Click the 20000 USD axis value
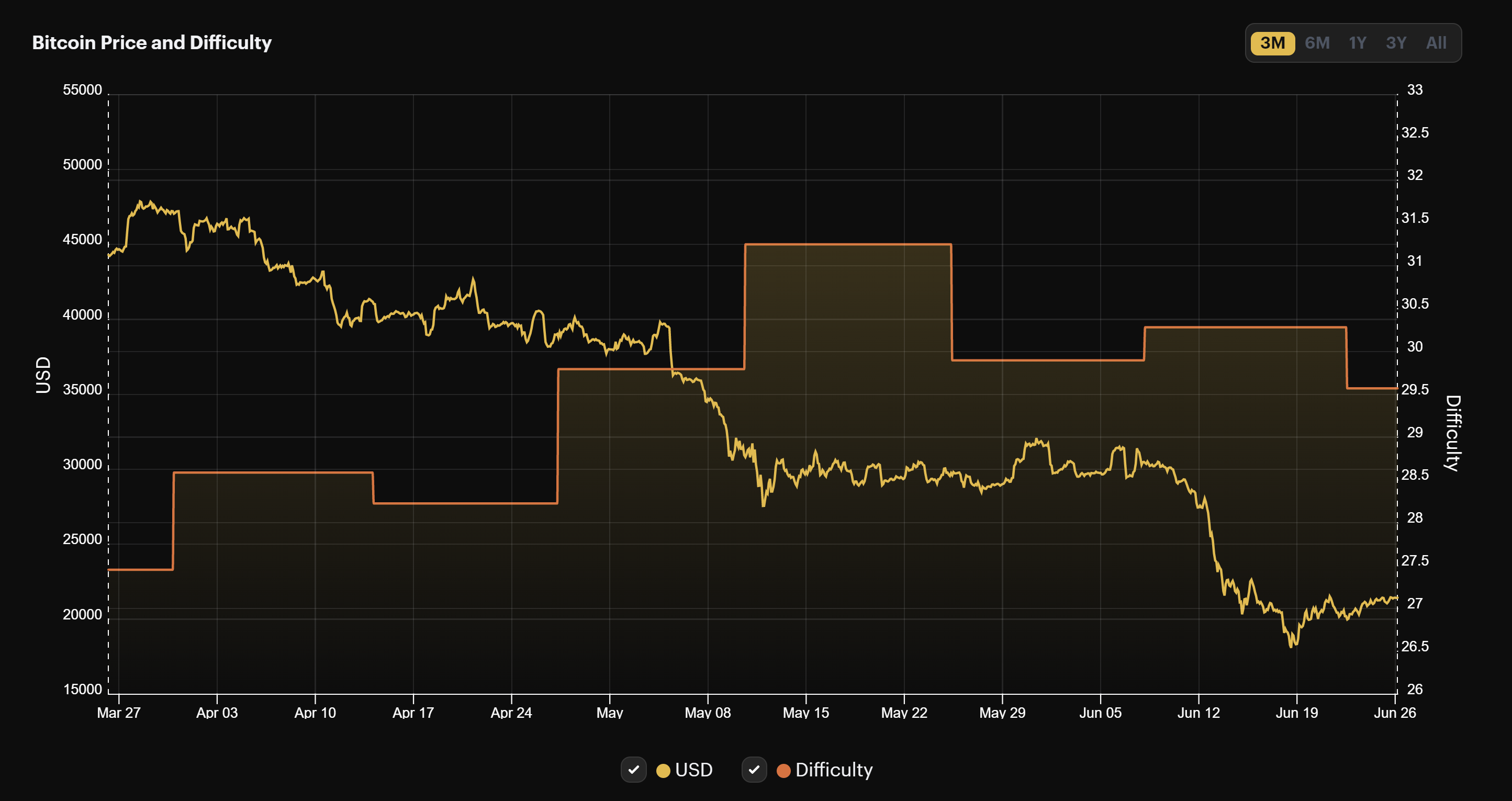Image resolution: width=1512 pixels, height=801 pixels. click(82, 614)
